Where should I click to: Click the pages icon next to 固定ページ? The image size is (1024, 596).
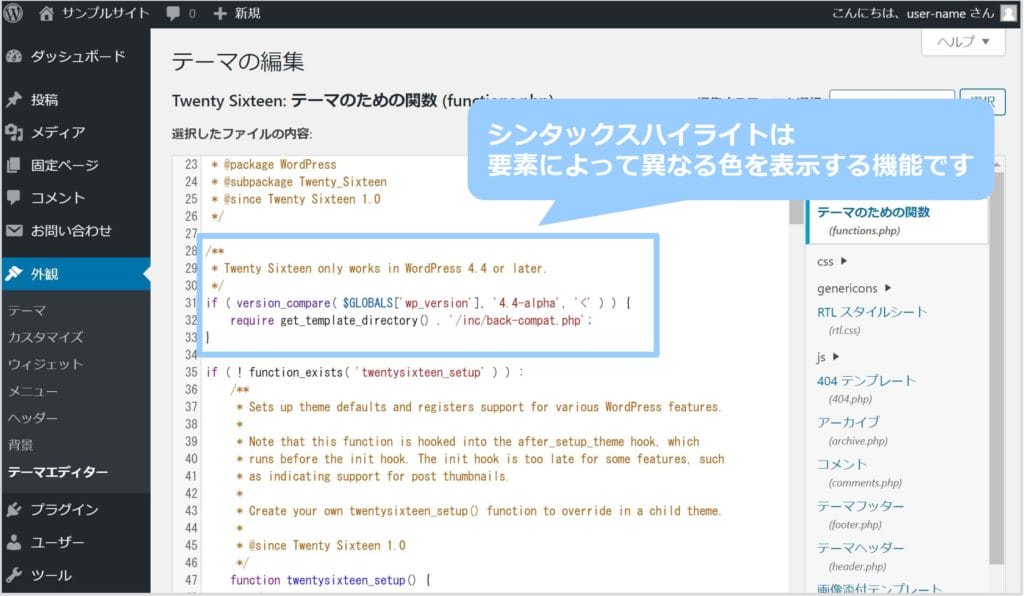tap(14, 165)
